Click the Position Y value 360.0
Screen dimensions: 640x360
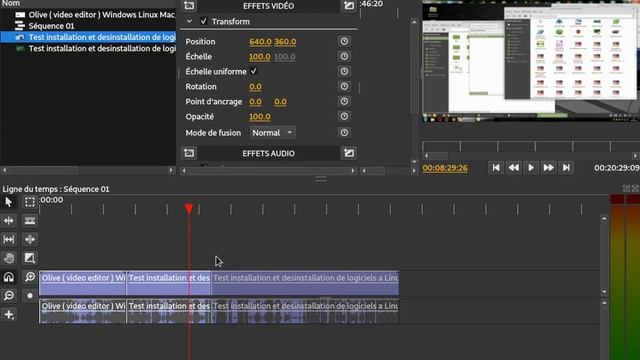click(x=285, y=42)
